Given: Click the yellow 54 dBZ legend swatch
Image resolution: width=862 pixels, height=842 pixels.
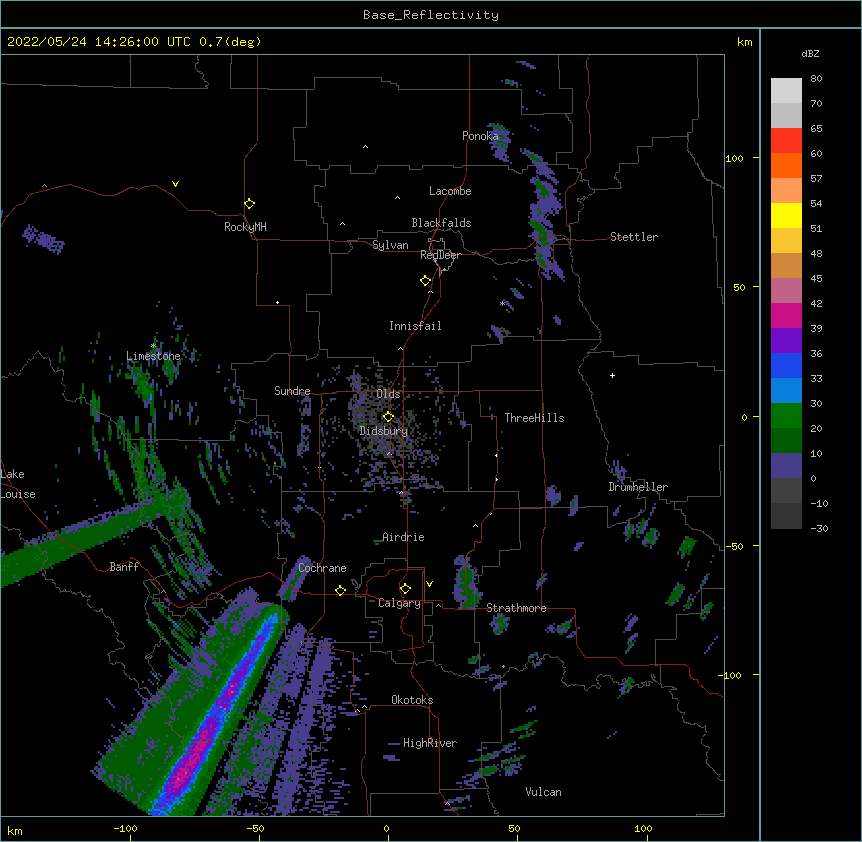Looking at the screenshot, I should click(786, 215).
